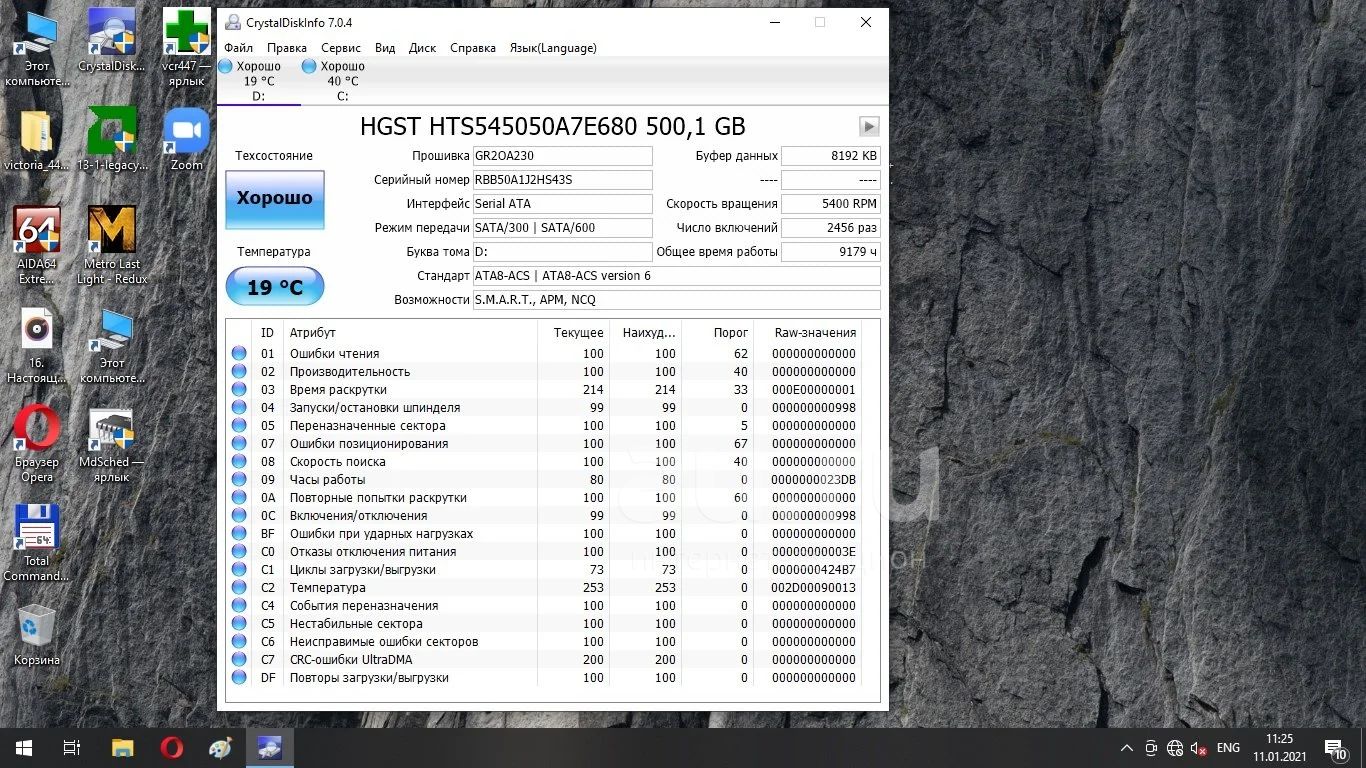
Task: Click the 19 °C temperature indicator
Action: point(275,287)
